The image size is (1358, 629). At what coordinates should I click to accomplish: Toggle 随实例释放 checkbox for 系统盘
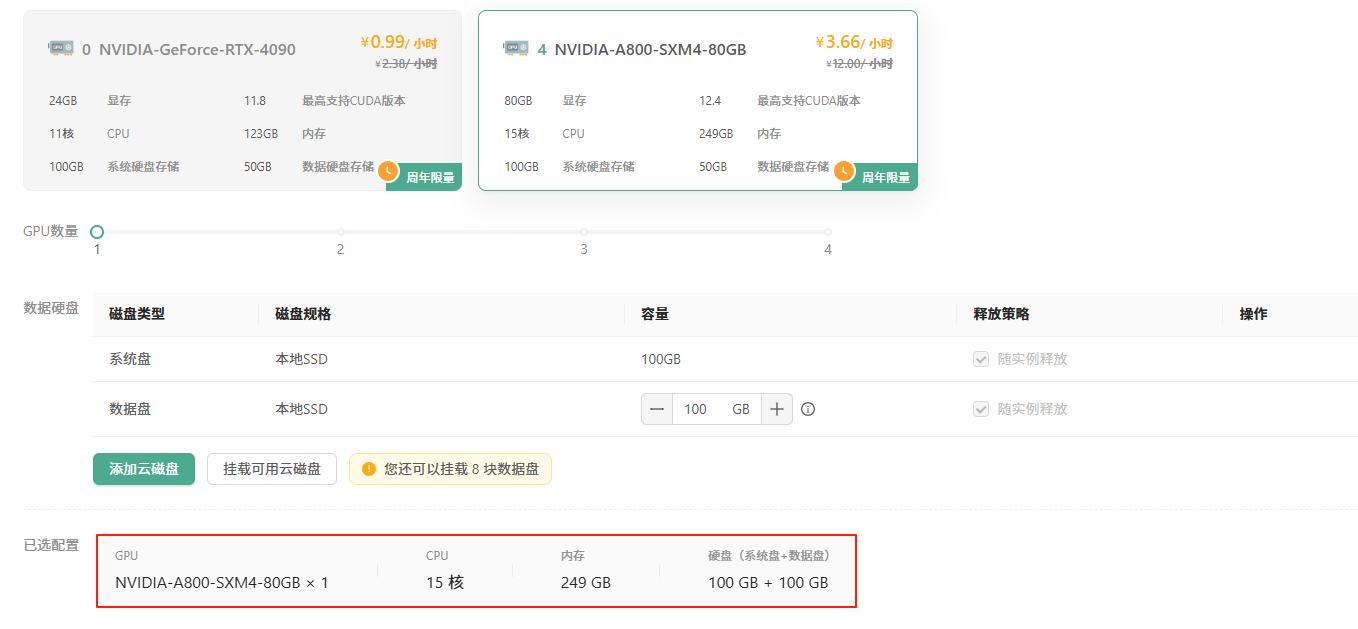point(981,359)
